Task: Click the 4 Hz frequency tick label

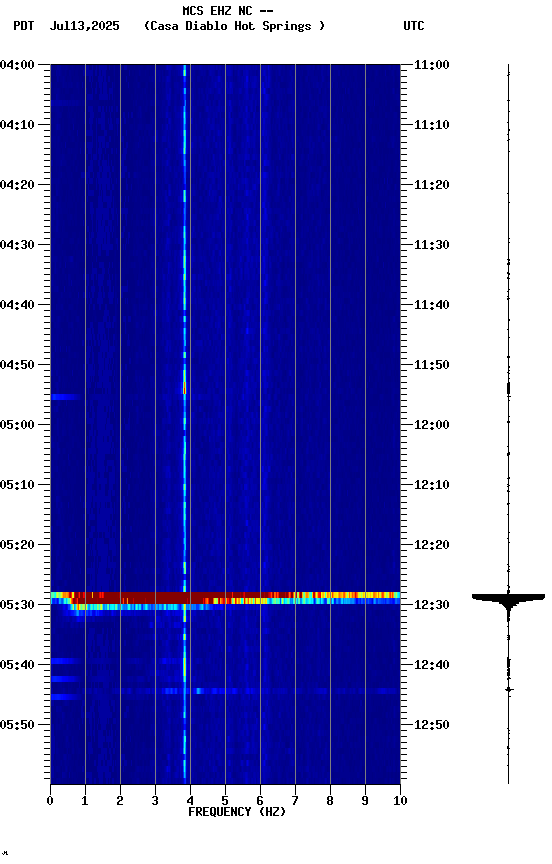Action: tap(190, 801)
